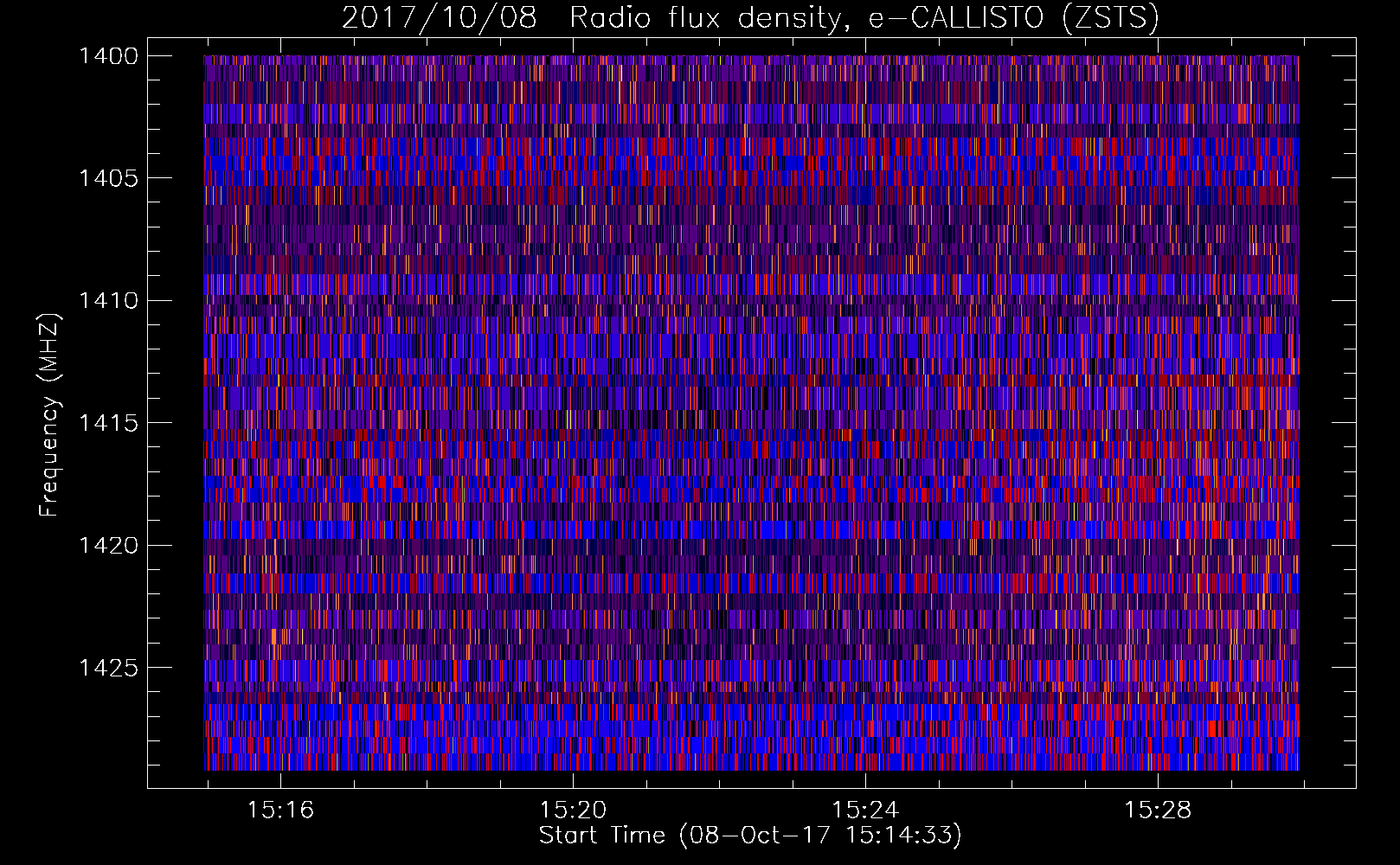Select the 1415 frequency axis label

coord(108,423)
